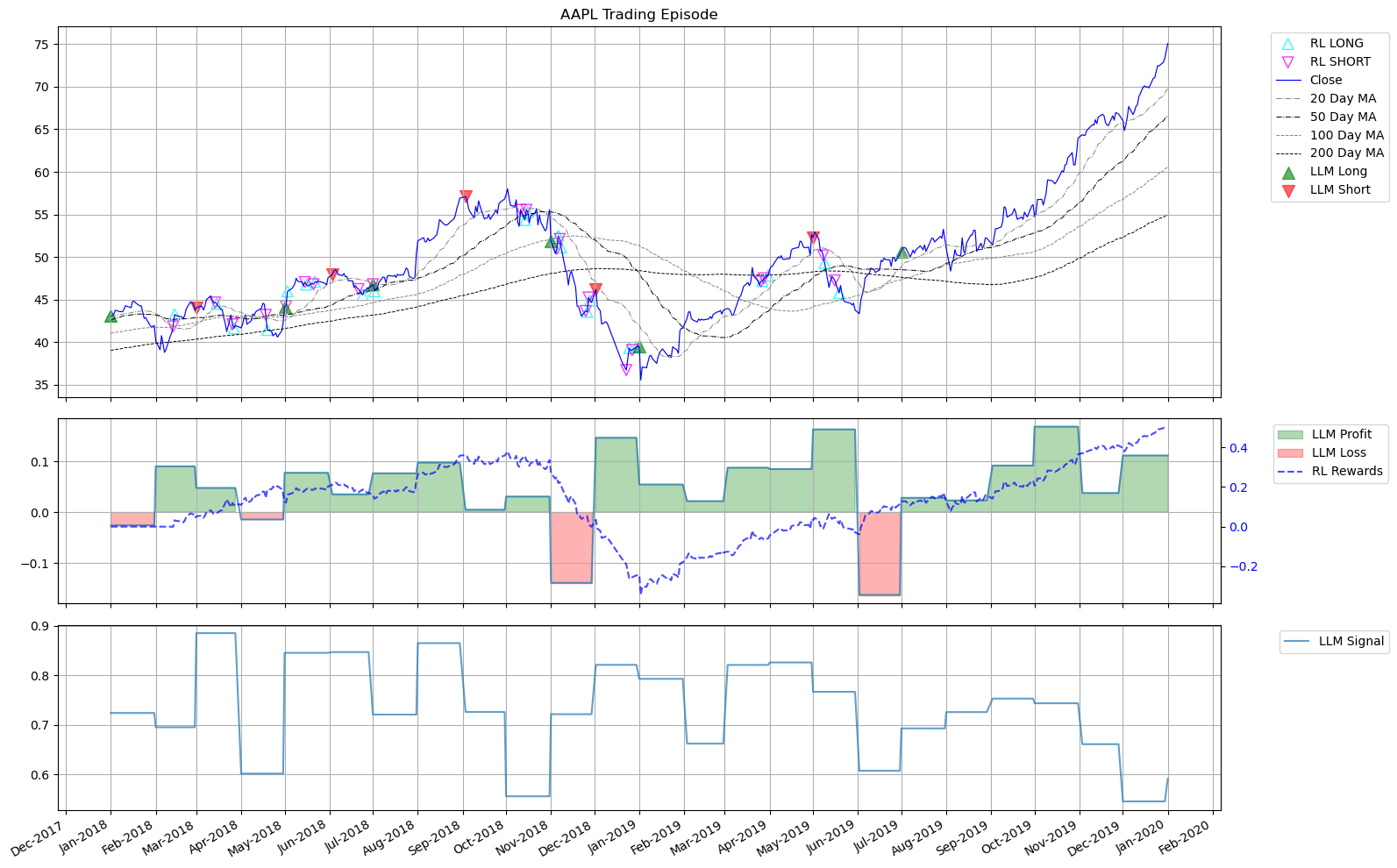Select the red loss block at Nov-2018
1397x868 pixels.
pos(572,547)
